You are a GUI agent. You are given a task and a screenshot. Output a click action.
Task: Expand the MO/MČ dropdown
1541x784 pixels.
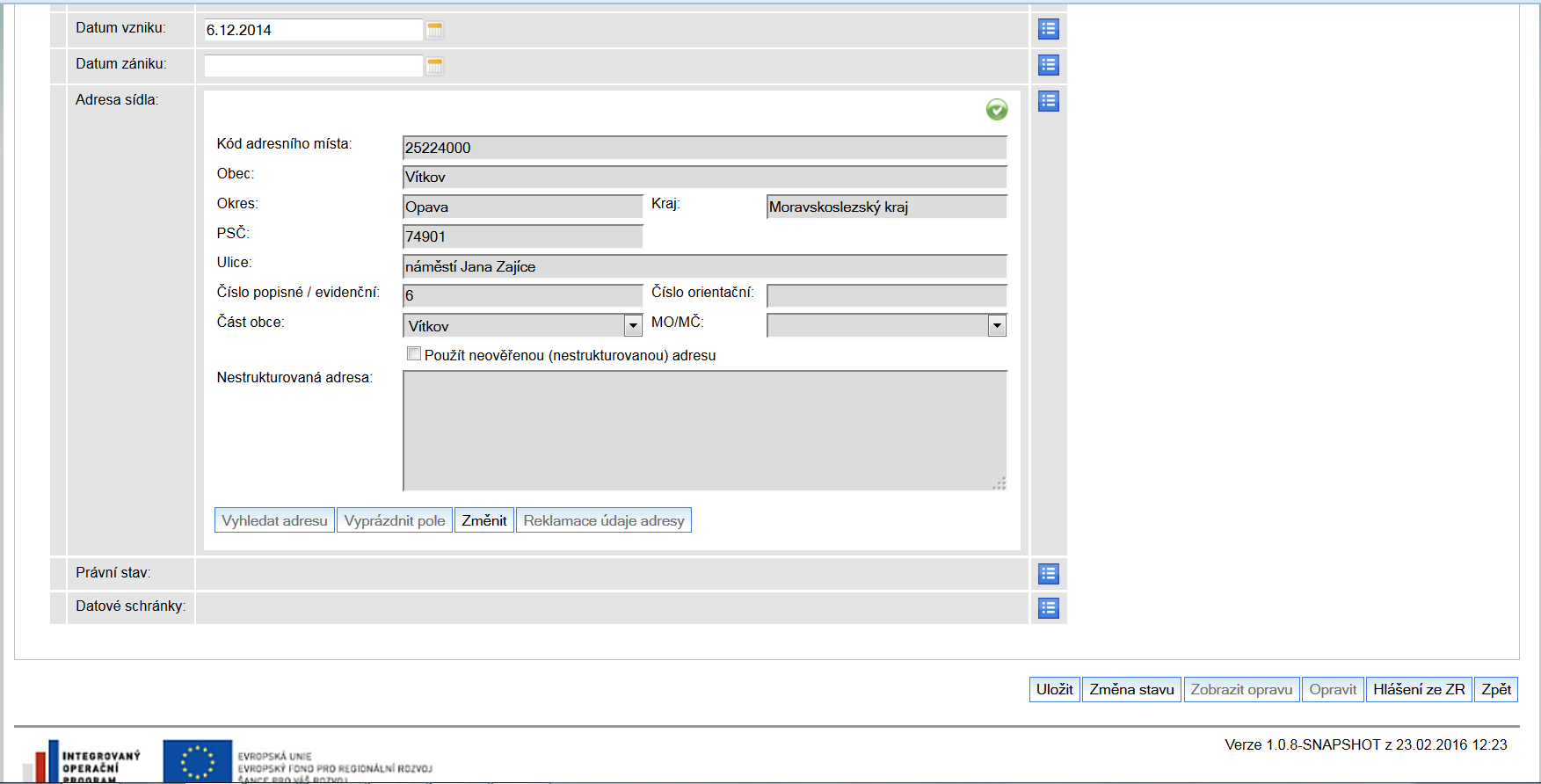pos(997,326)
